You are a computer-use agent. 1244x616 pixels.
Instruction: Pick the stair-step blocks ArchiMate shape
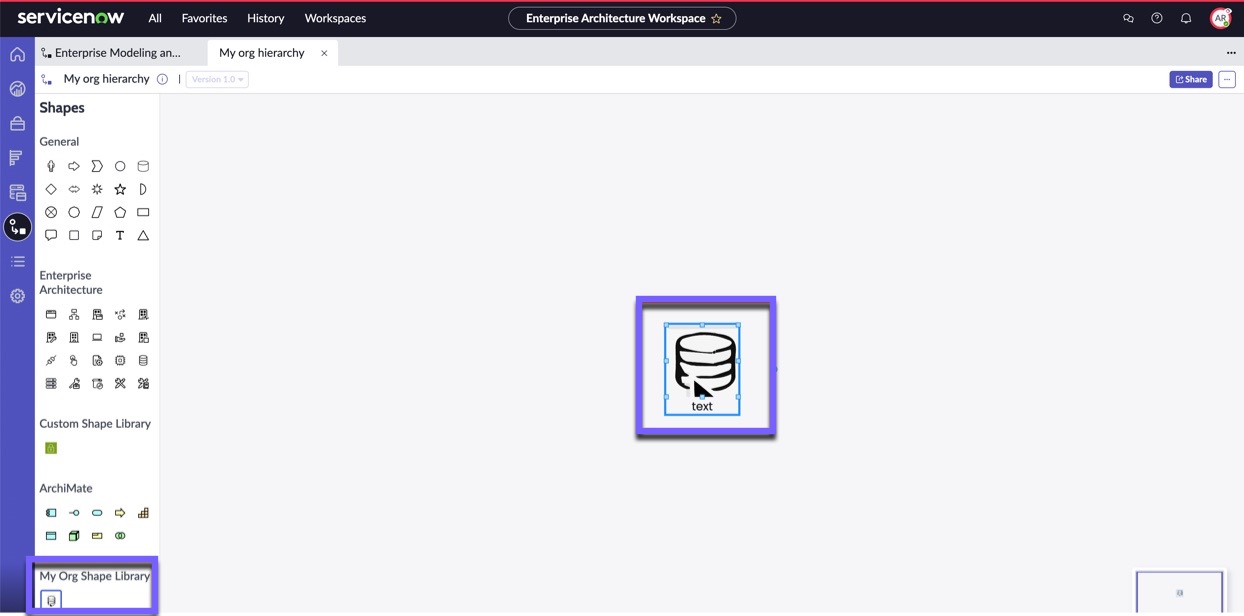point(143,513)
